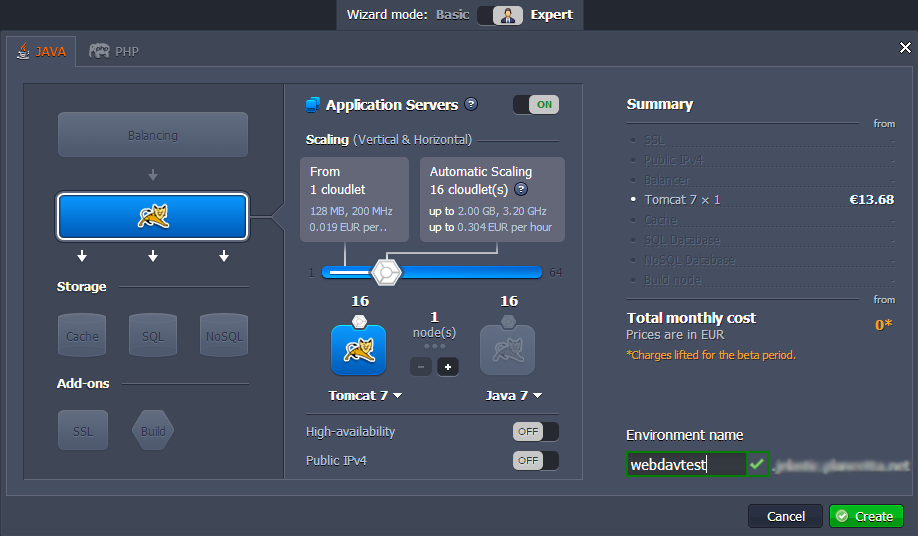Select the blue Tomcat application server block

(x=153, y=217)
